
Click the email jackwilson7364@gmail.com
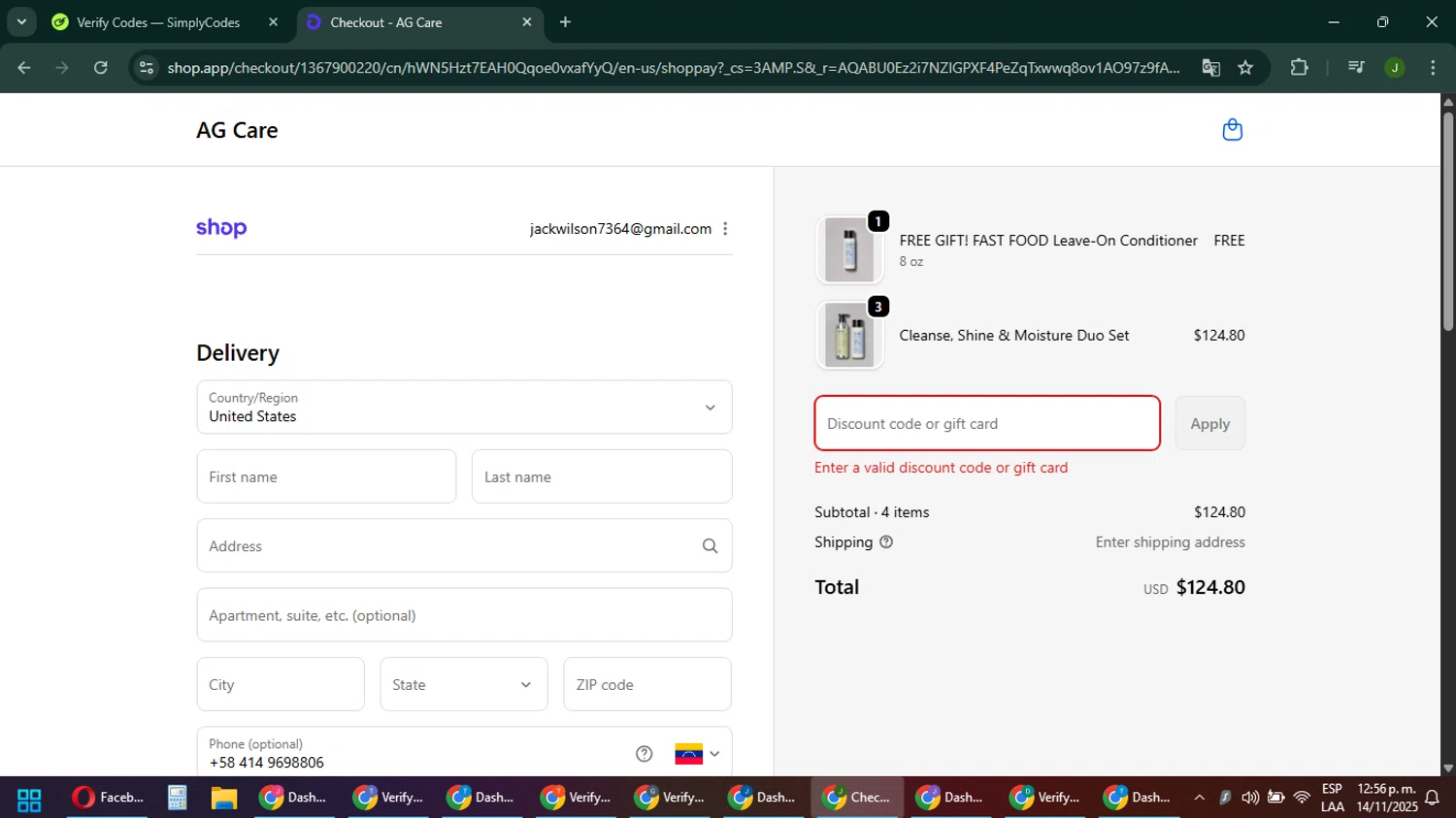click(x=620, y=229)
